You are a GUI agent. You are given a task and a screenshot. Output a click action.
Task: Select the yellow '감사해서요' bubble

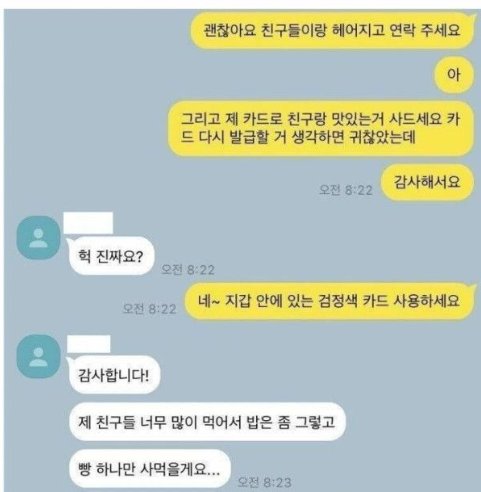coord(427,182)
